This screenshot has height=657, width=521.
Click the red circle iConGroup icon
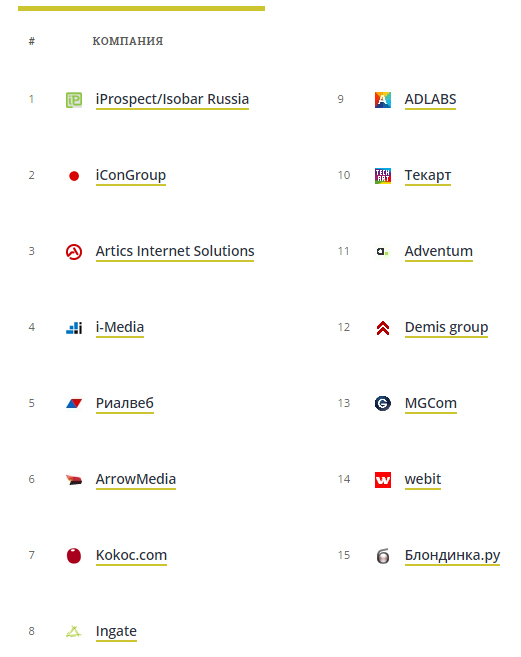[x=74, y=176]
